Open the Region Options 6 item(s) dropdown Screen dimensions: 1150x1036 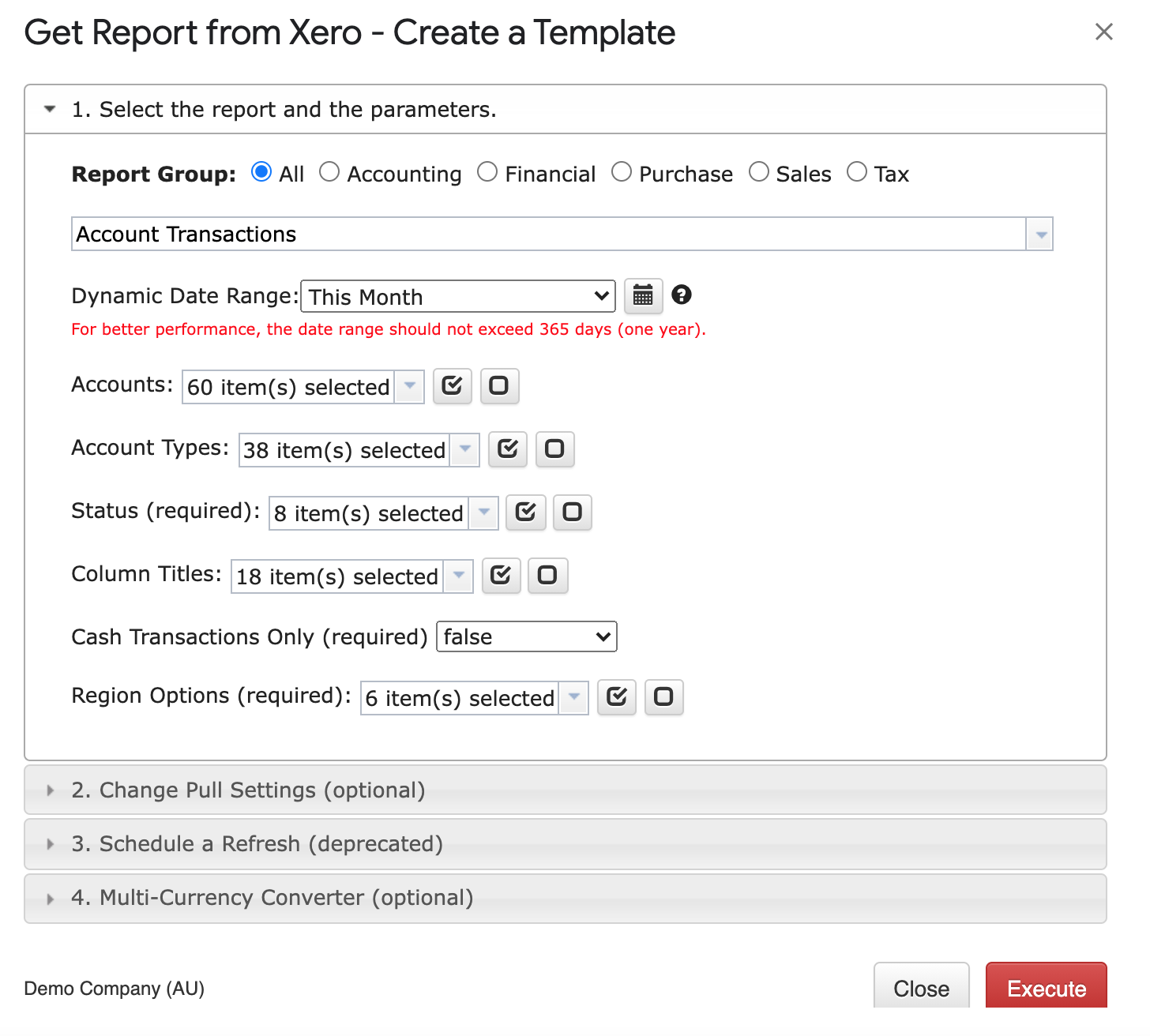pos(475,698)
